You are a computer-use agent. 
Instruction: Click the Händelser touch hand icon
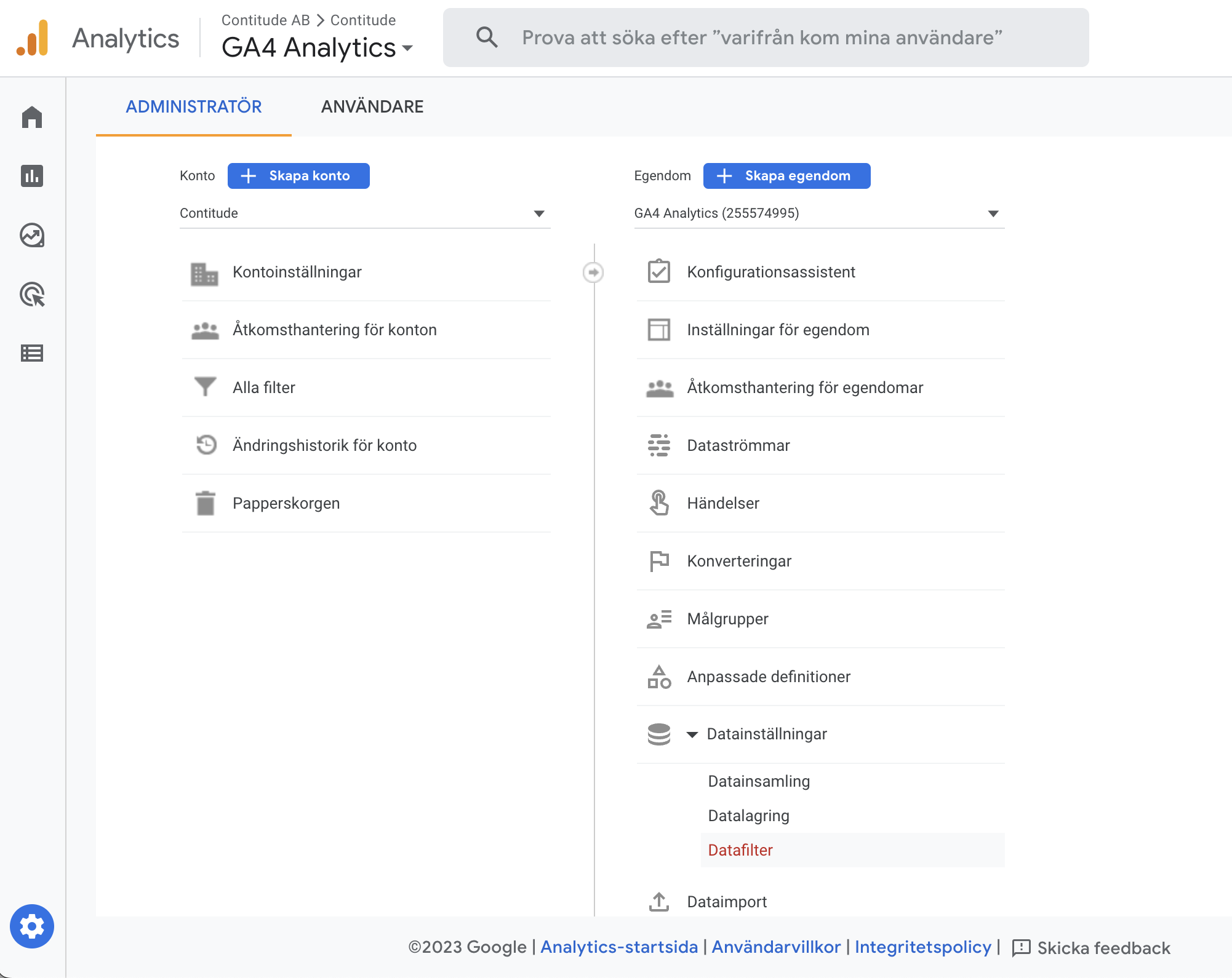[x=659, y=503]
